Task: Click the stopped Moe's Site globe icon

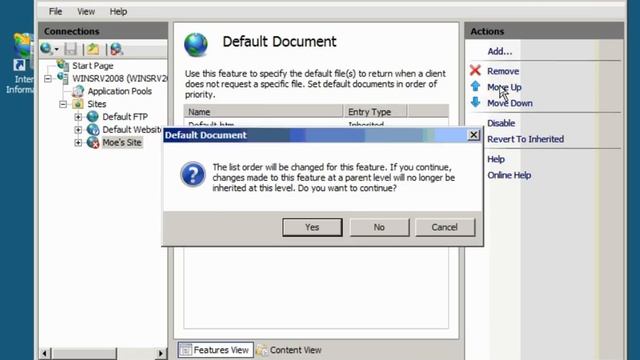Action: 93,142
